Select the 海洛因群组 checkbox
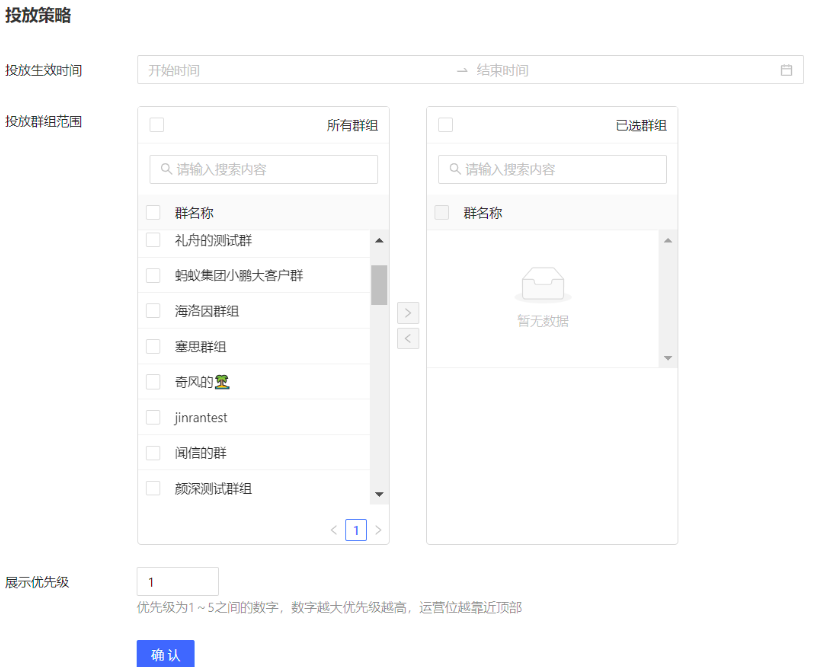The width and height of the screenshot is (813, 667). 153,311
